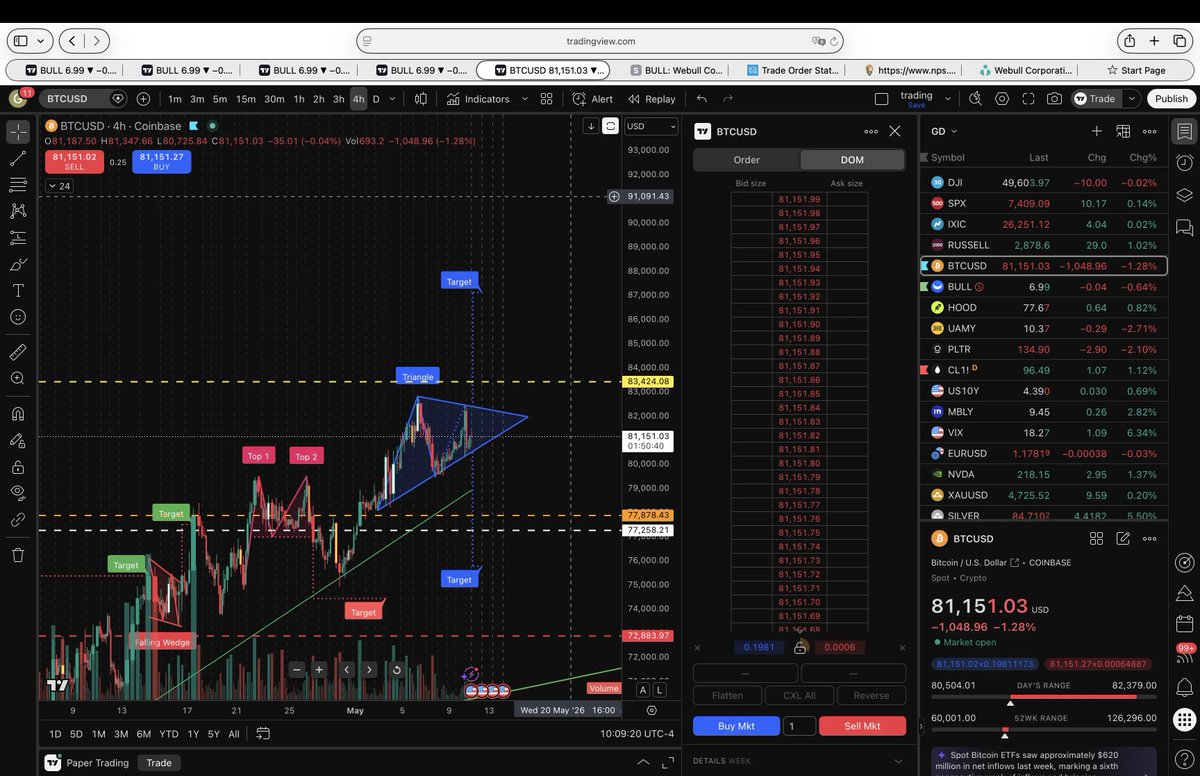The height and width of the screenshot is (776, 1200).
Task: Open quick search magnifier in top toolbar
Action: click(975, 99)
